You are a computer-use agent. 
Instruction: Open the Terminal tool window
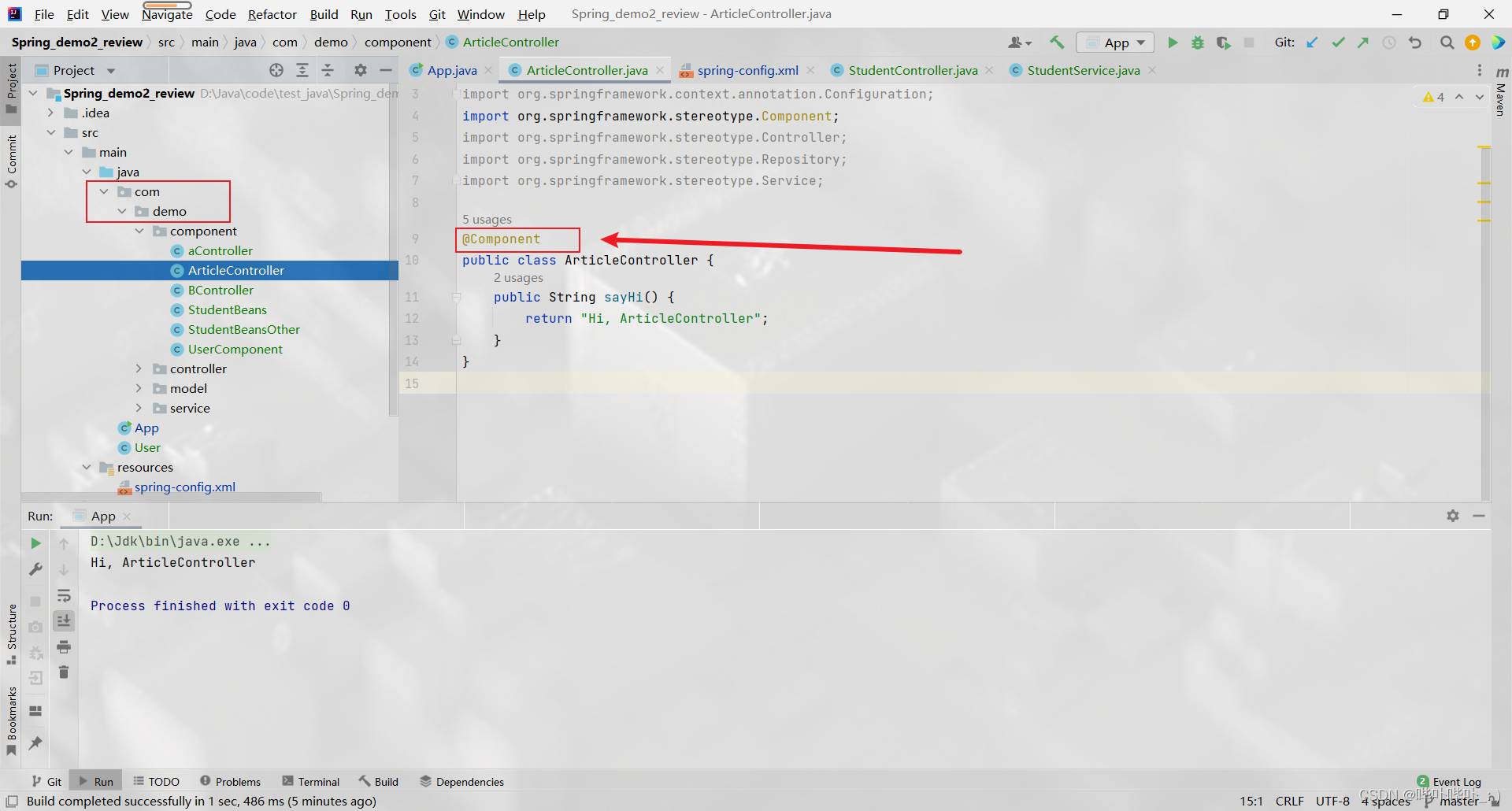tap(311, 782)
